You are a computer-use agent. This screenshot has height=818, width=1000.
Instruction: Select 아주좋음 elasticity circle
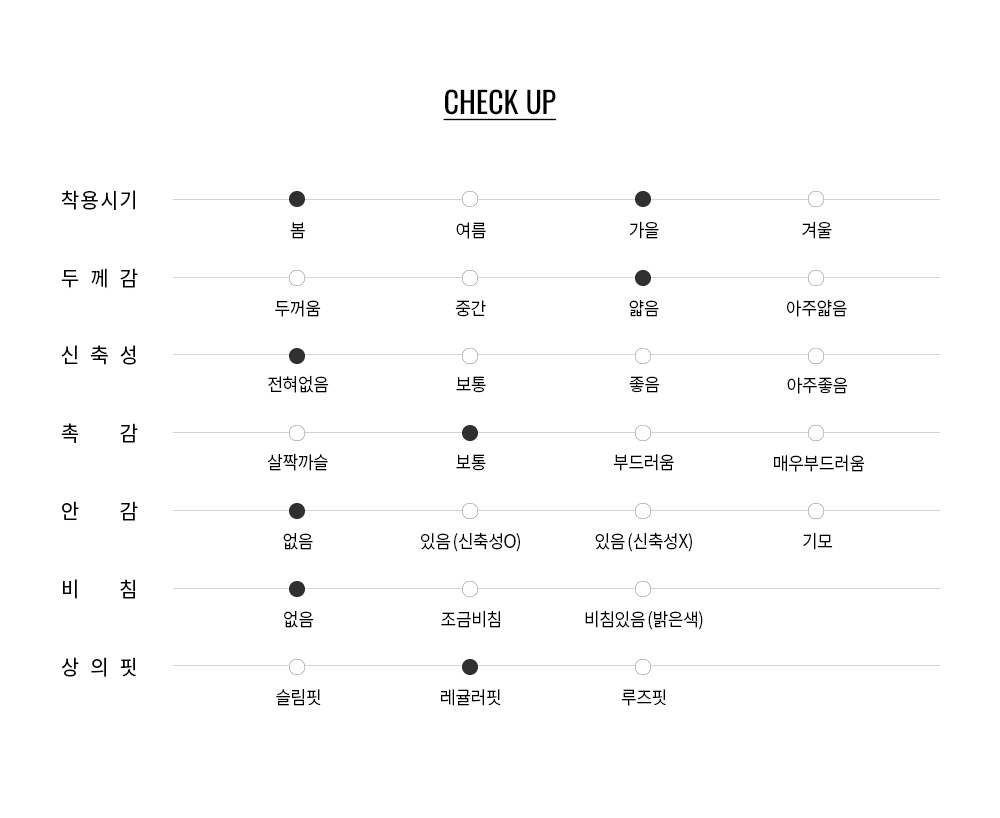click(816, 356)
